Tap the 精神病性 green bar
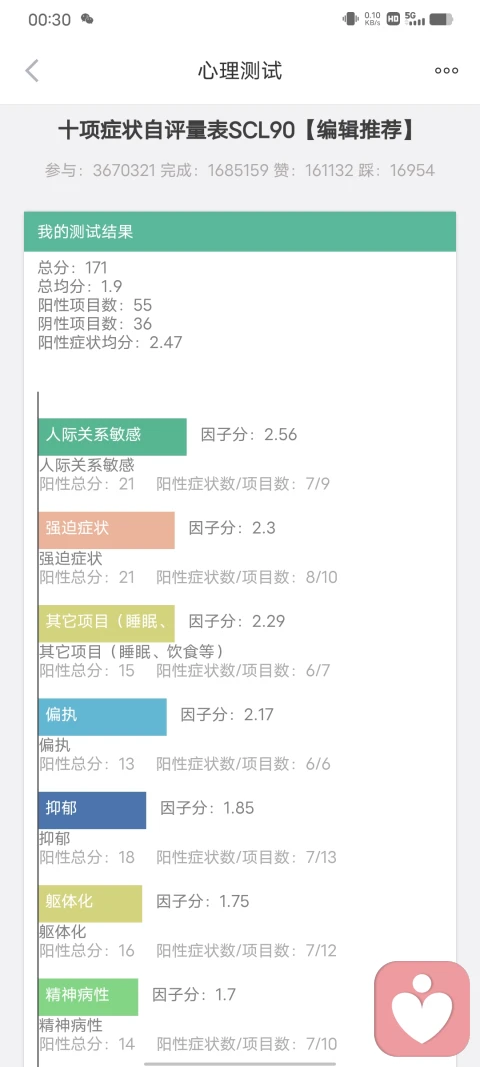The image size is (480, 1067). point(88,996)
